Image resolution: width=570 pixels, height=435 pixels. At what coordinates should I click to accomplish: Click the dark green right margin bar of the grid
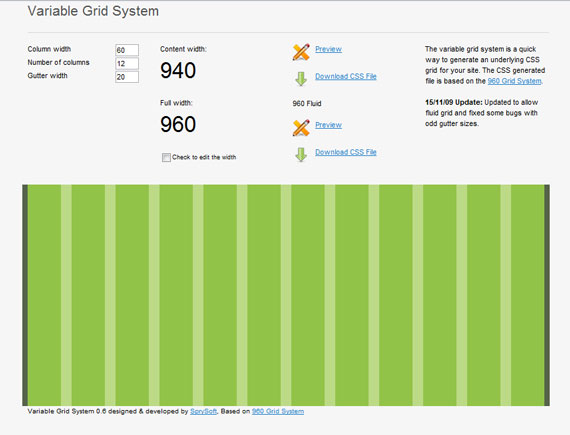point(547,295)
